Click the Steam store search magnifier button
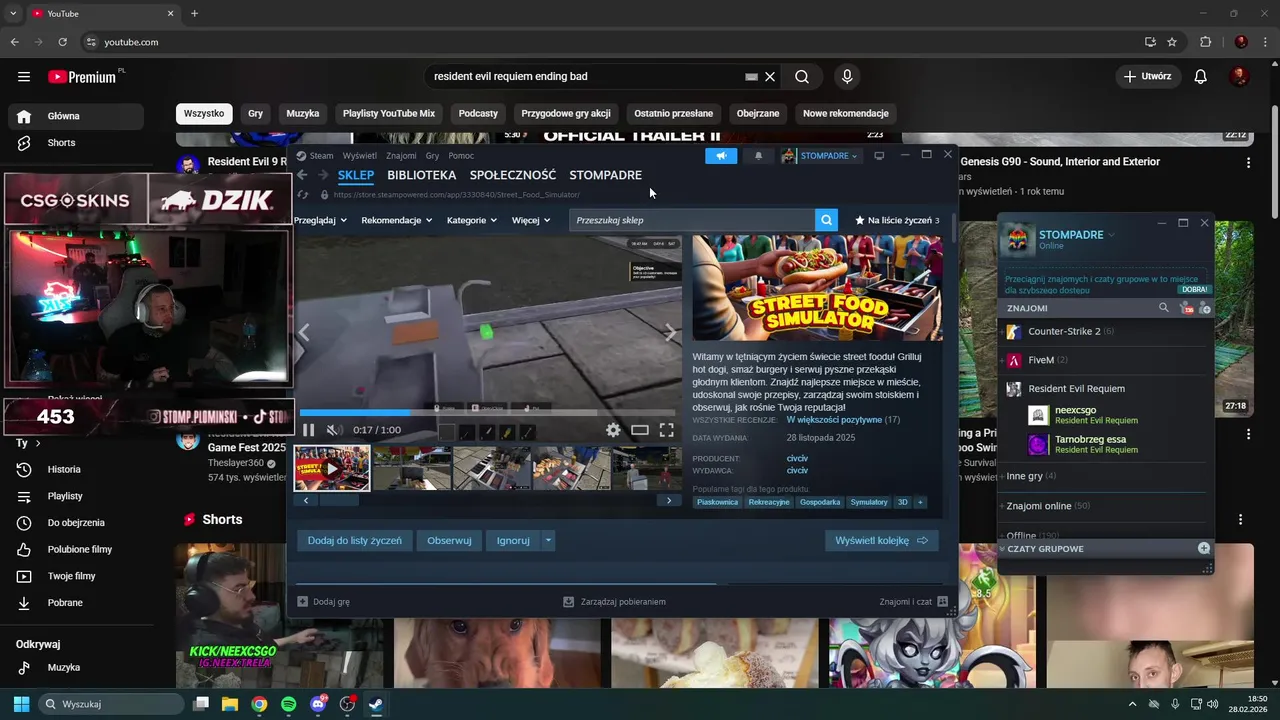Viewport: 1280px width, 720px height. tap(826, 220)
